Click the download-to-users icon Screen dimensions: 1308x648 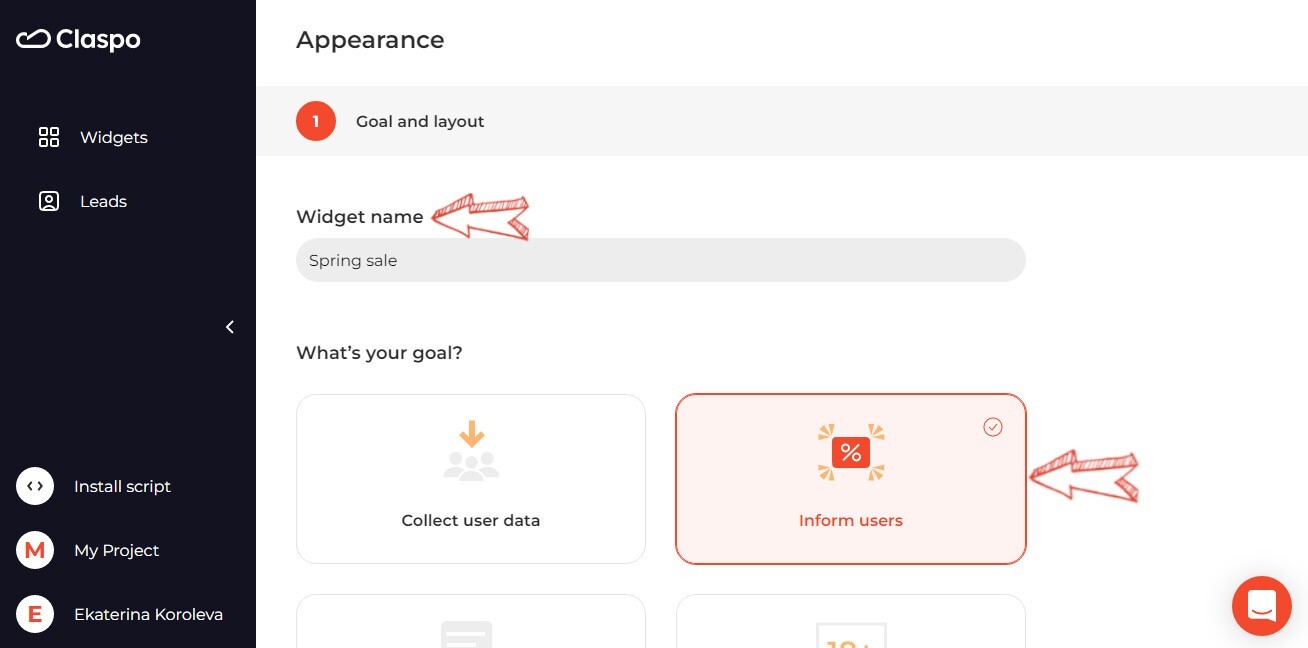[471, 450]
